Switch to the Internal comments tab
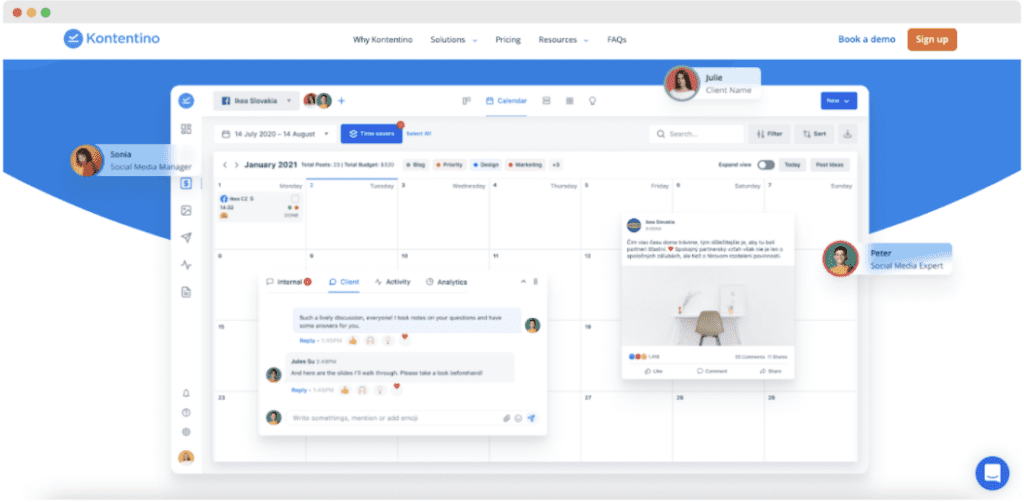 [x=289, y=282]
